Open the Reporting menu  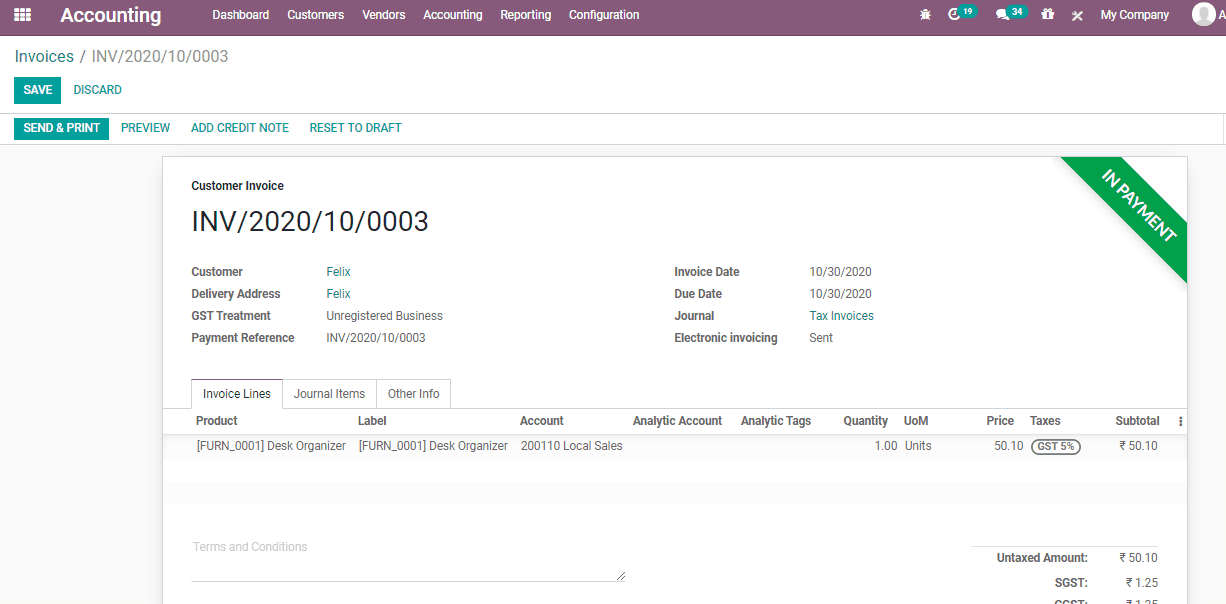pos(525,14)
